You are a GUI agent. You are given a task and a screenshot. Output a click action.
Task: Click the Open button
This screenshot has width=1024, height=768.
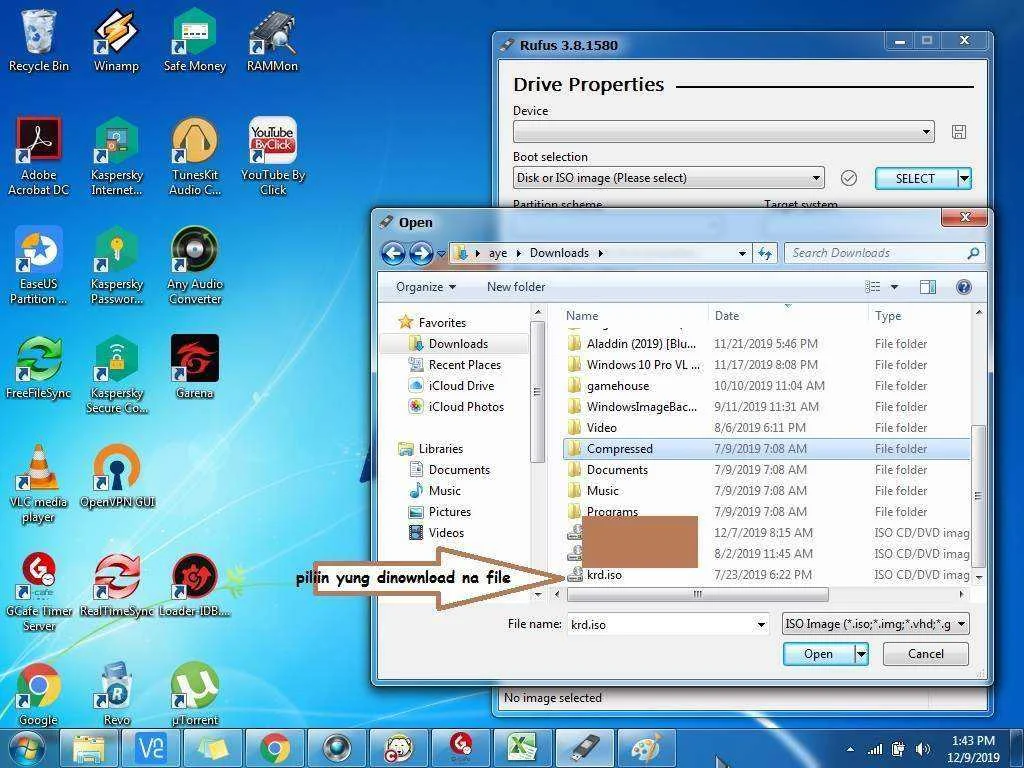click(818, 654)
